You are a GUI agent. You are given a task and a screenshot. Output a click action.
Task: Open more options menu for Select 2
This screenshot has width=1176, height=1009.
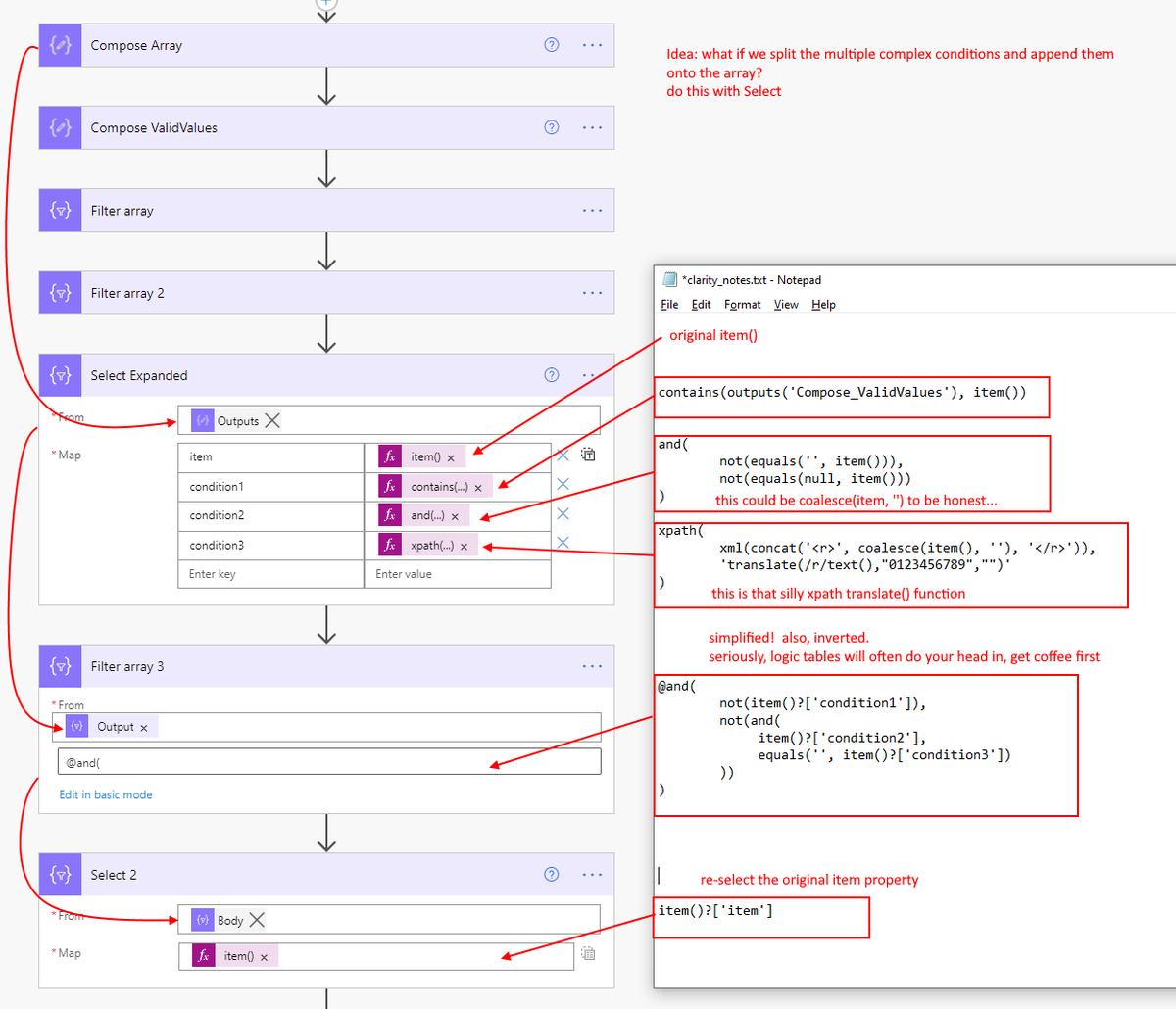coord(593,875)
